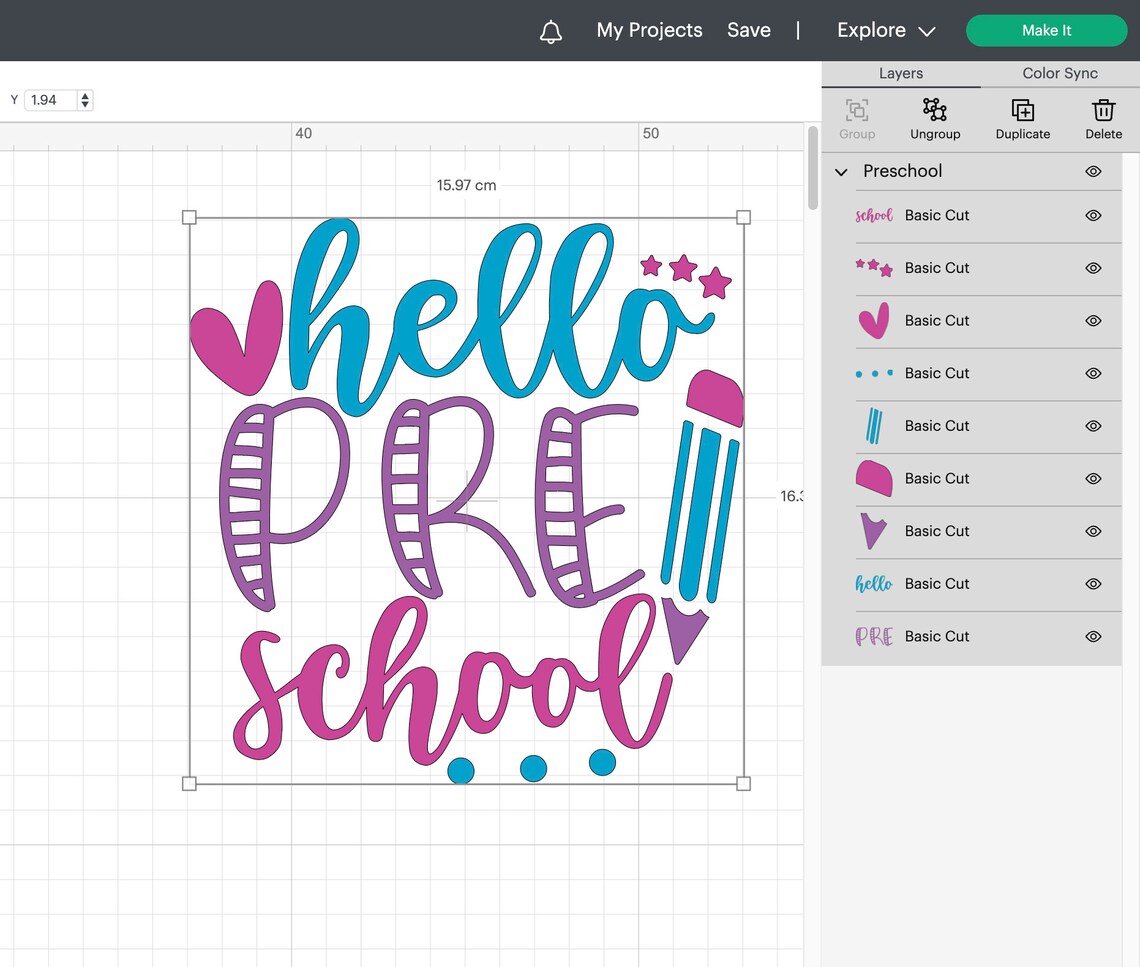Hide the 'hello' Basic Cut layer
This screenshot has height=967, width=1140.
(x=1093, y=584)
